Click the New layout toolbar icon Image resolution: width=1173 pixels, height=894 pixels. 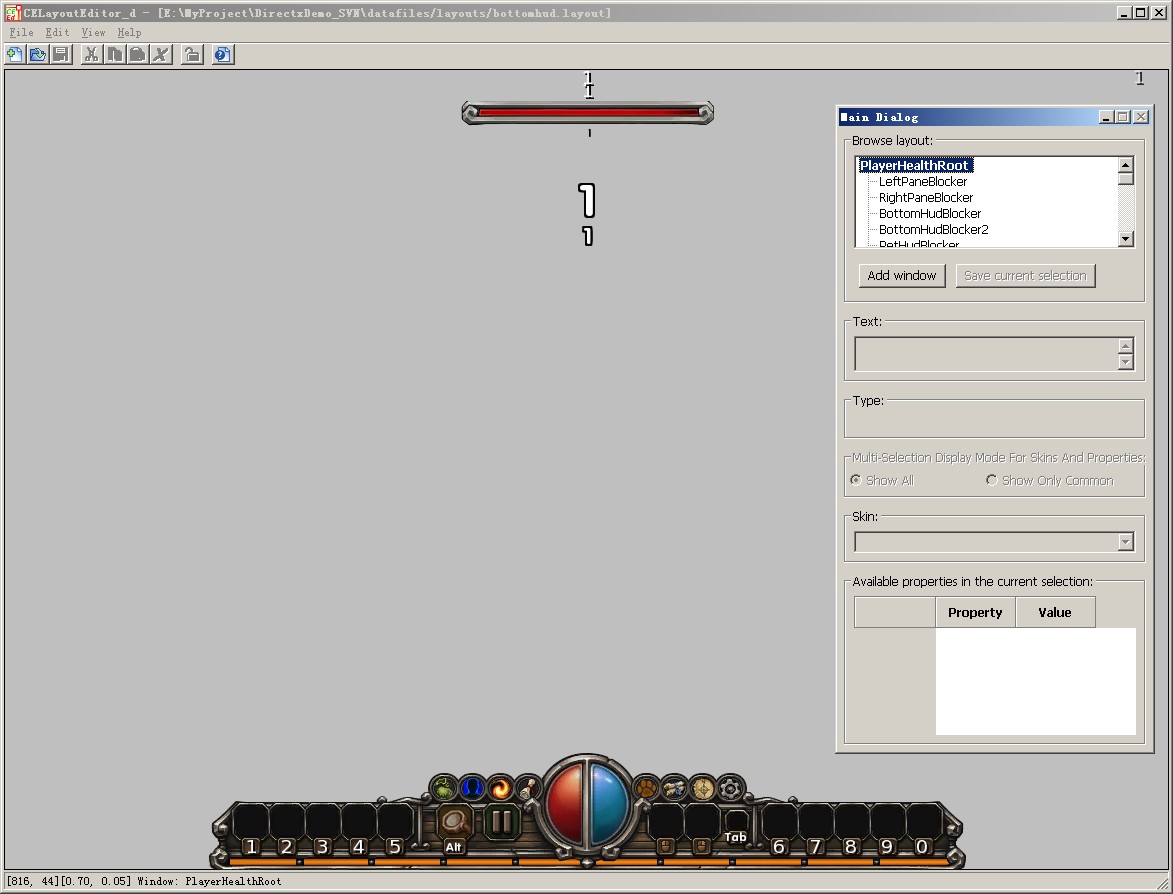coord(15,55)
